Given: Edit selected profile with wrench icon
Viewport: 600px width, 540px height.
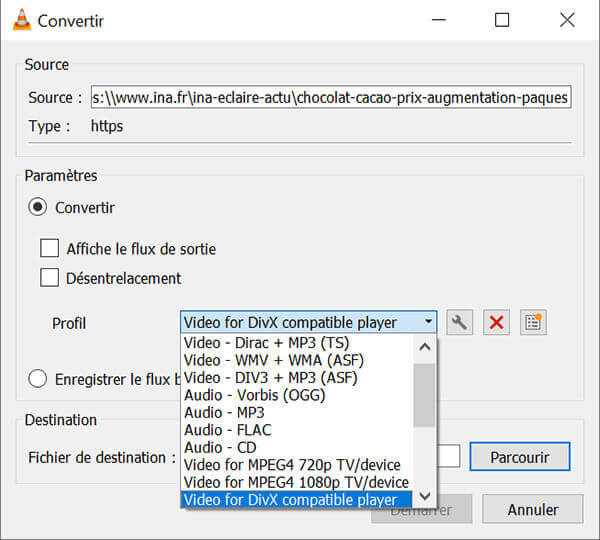Looking at the screenshot, I should 460,323.
